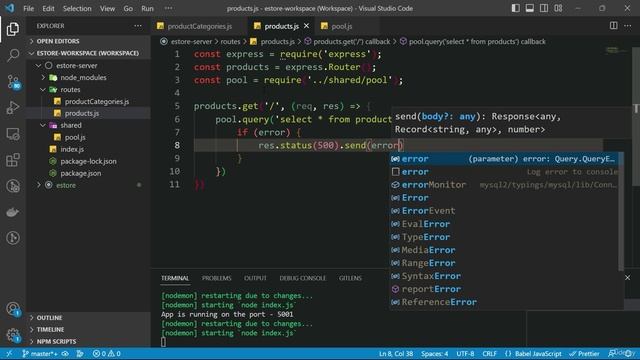
Task: Click the code minimap preview
Action: (x=614, y=51)
